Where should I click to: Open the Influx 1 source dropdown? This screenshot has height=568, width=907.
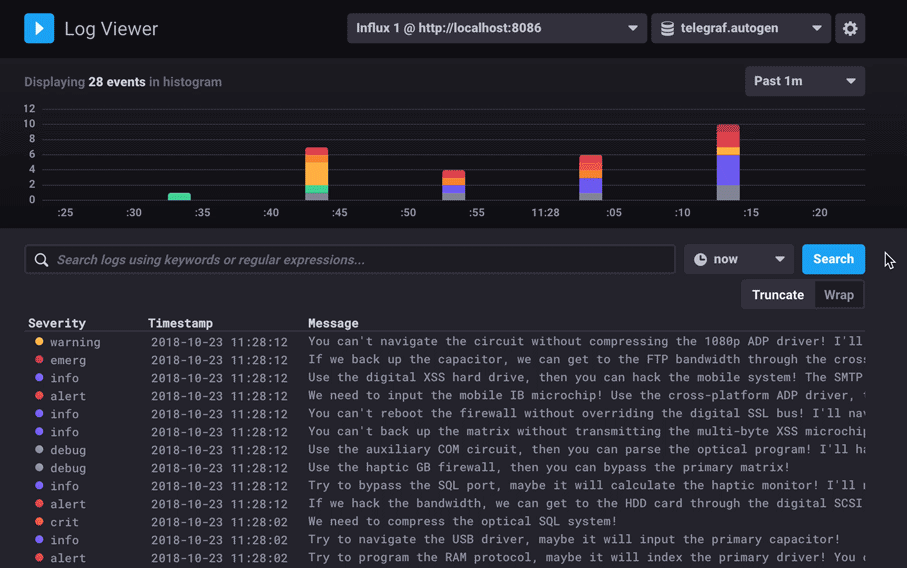(x=496, y=28)
